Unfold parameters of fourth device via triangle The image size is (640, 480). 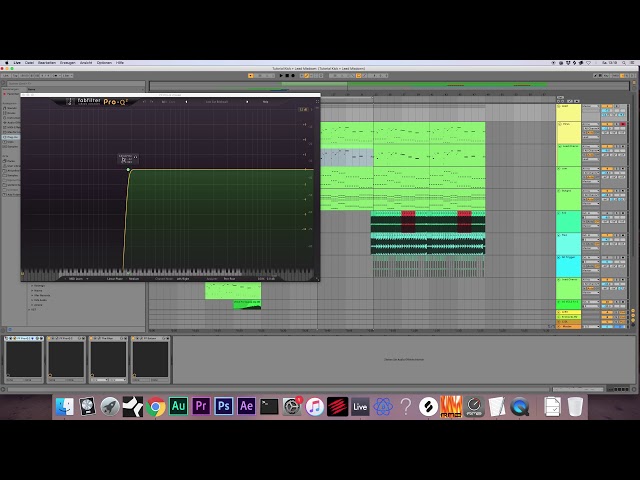pos(138,338)
